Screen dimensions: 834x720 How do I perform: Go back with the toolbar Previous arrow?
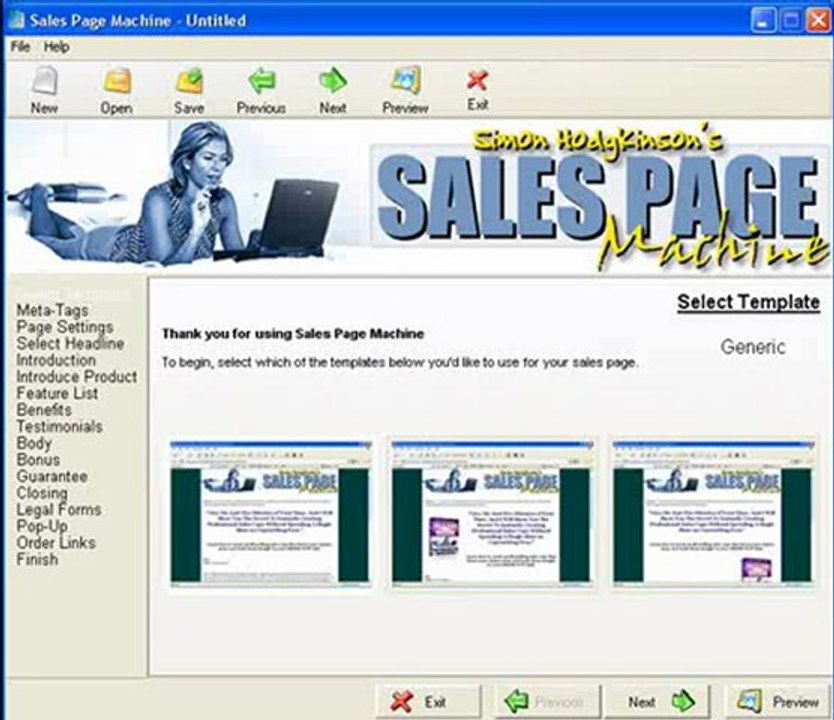pos(261,90)
